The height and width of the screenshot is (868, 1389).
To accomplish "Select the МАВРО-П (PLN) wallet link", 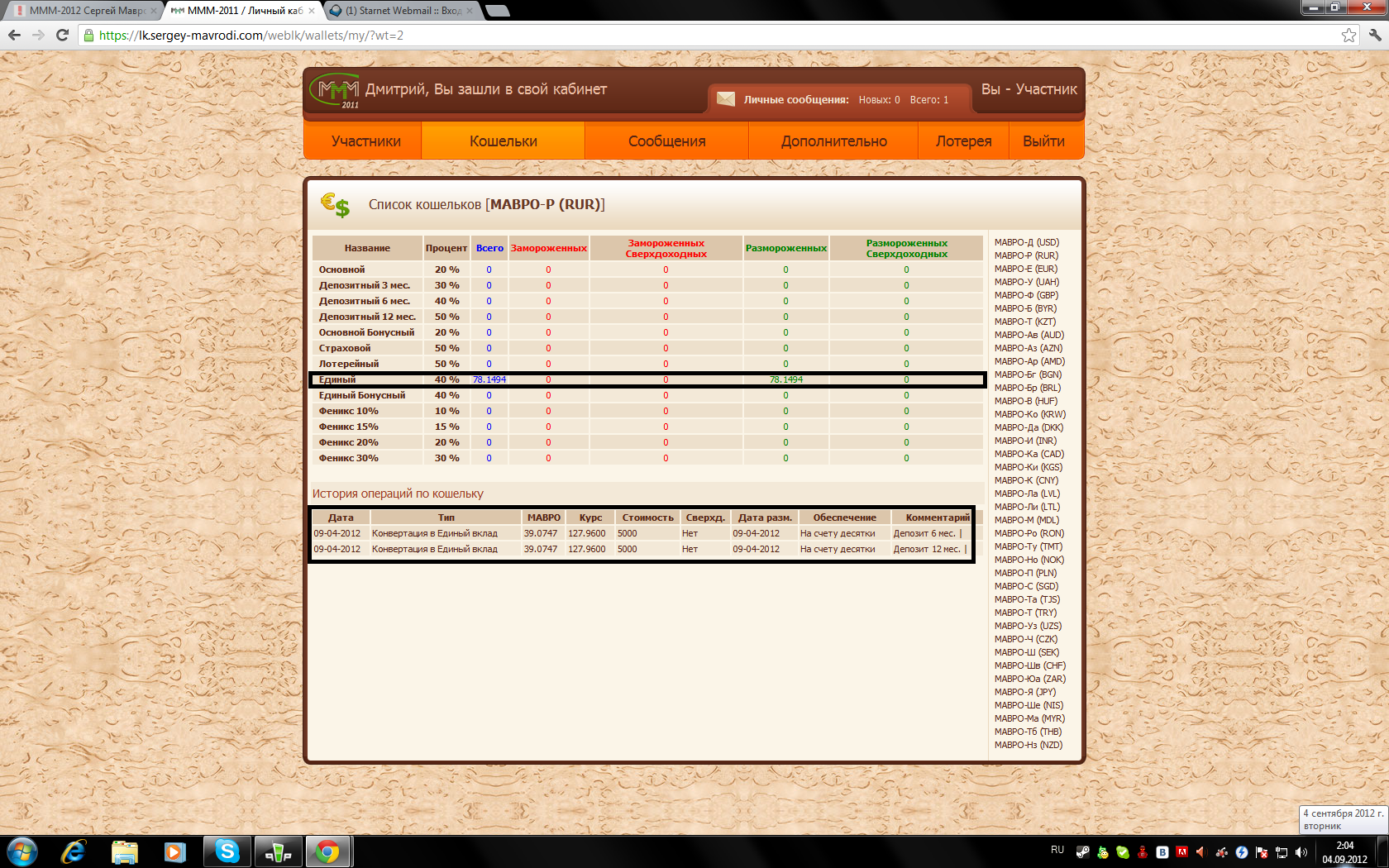I will coord(1025,573).
